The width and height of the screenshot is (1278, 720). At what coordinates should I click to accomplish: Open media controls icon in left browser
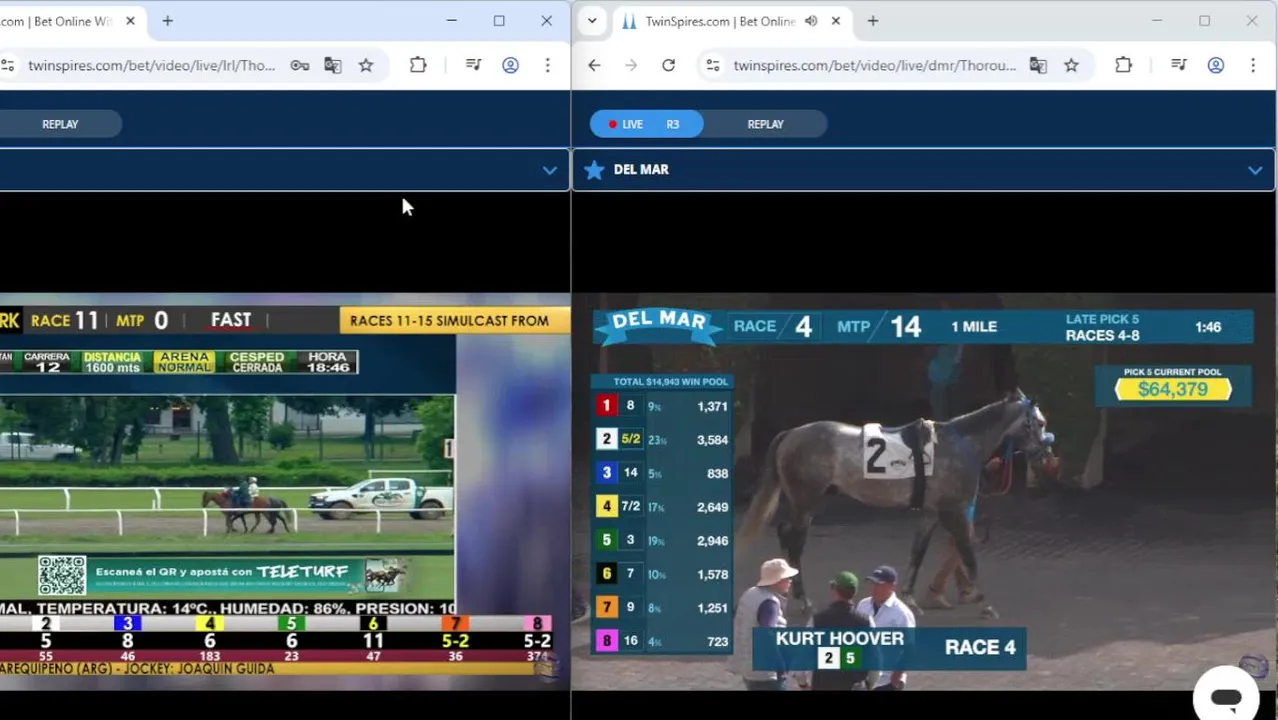474,65
